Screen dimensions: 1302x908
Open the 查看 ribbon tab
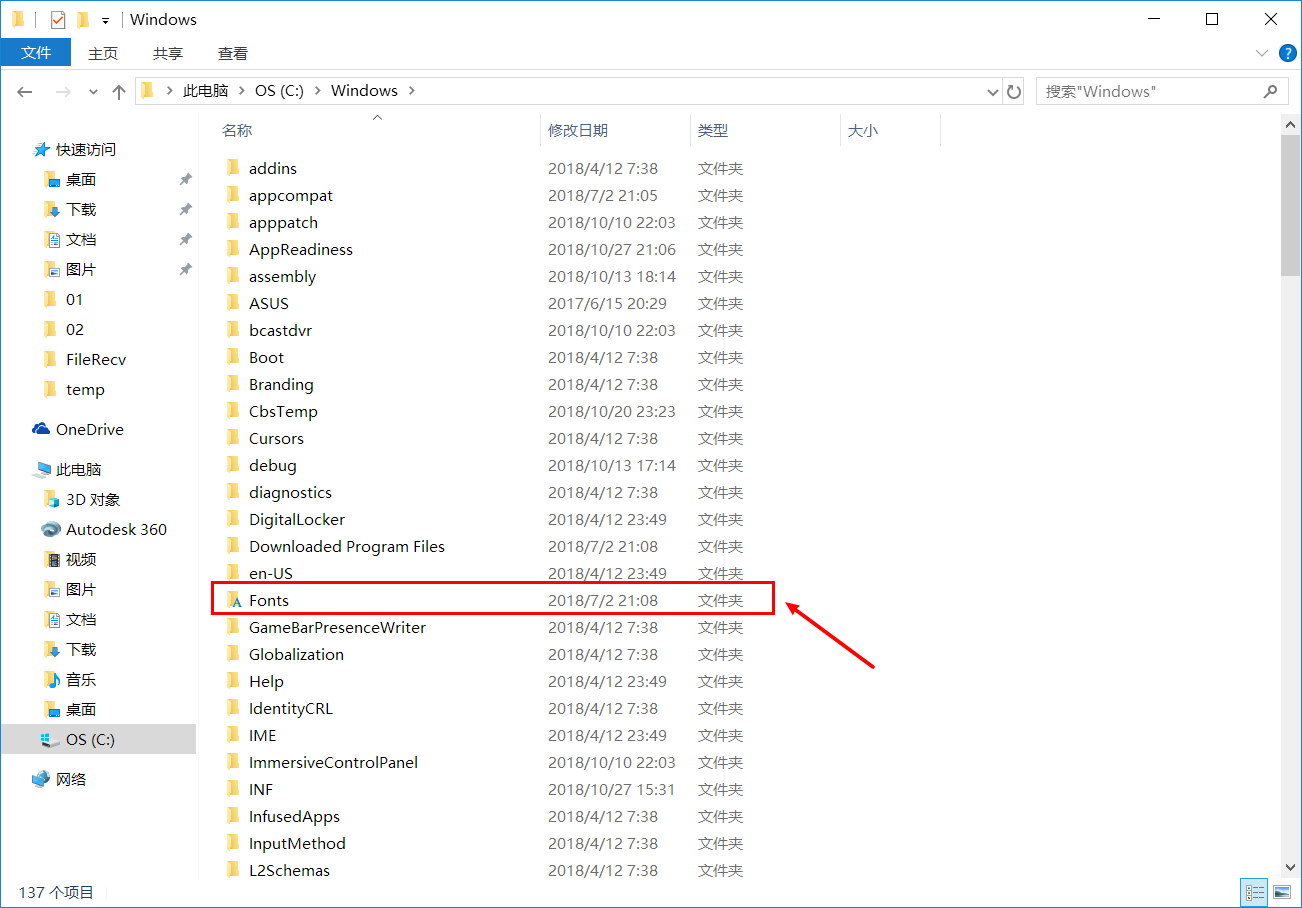pos(233,53)
